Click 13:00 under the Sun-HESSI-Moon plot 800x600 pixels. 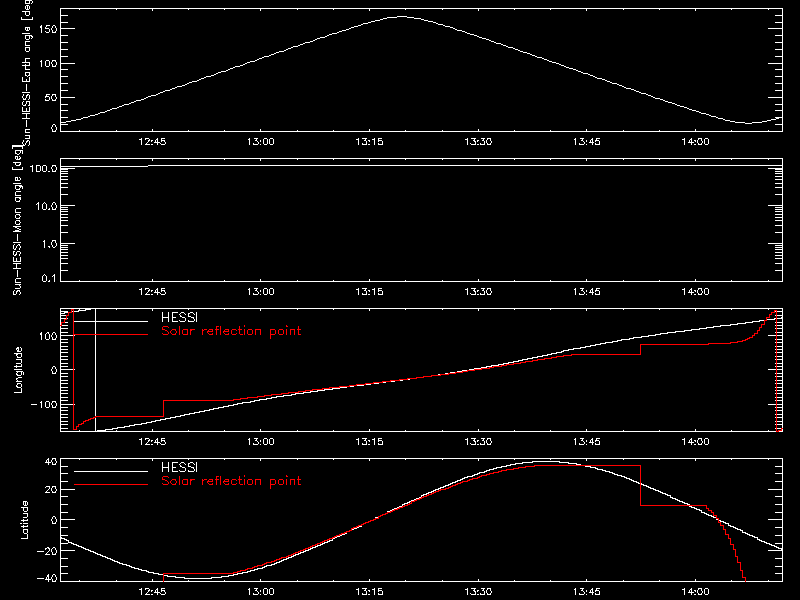click(x=261, y=292)
